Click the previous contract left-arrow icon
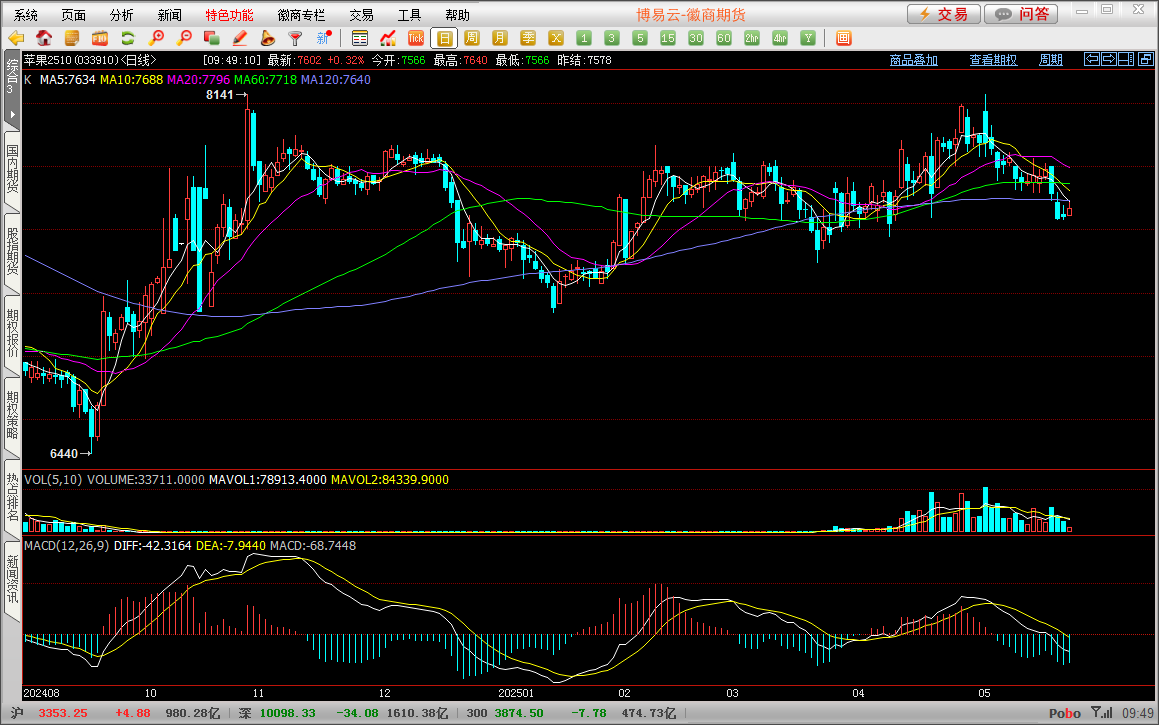 tap(1092, 59)
